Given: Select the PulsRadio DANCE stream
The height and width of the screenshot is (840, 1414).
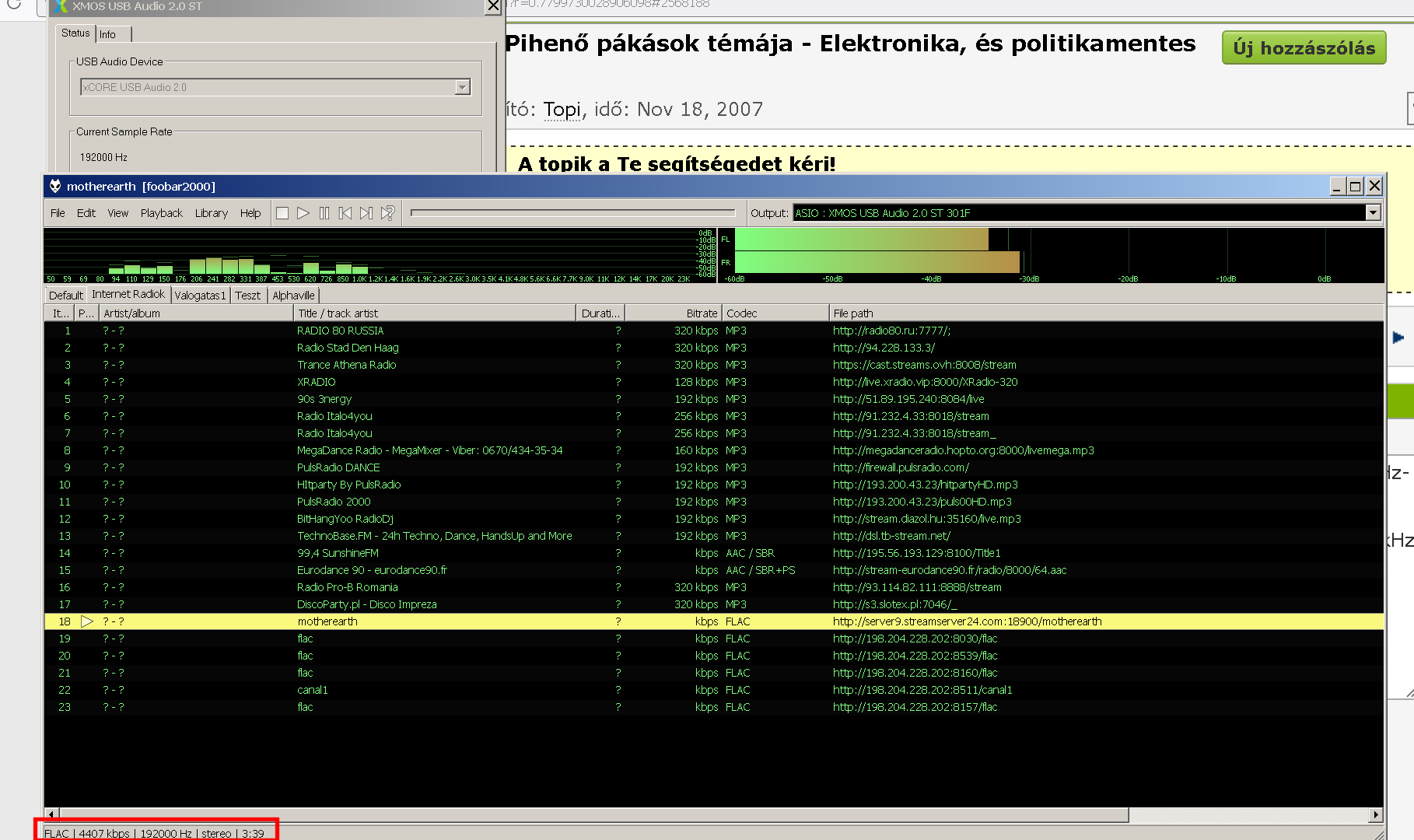Looking at the screenshot, I should [713, 467].
